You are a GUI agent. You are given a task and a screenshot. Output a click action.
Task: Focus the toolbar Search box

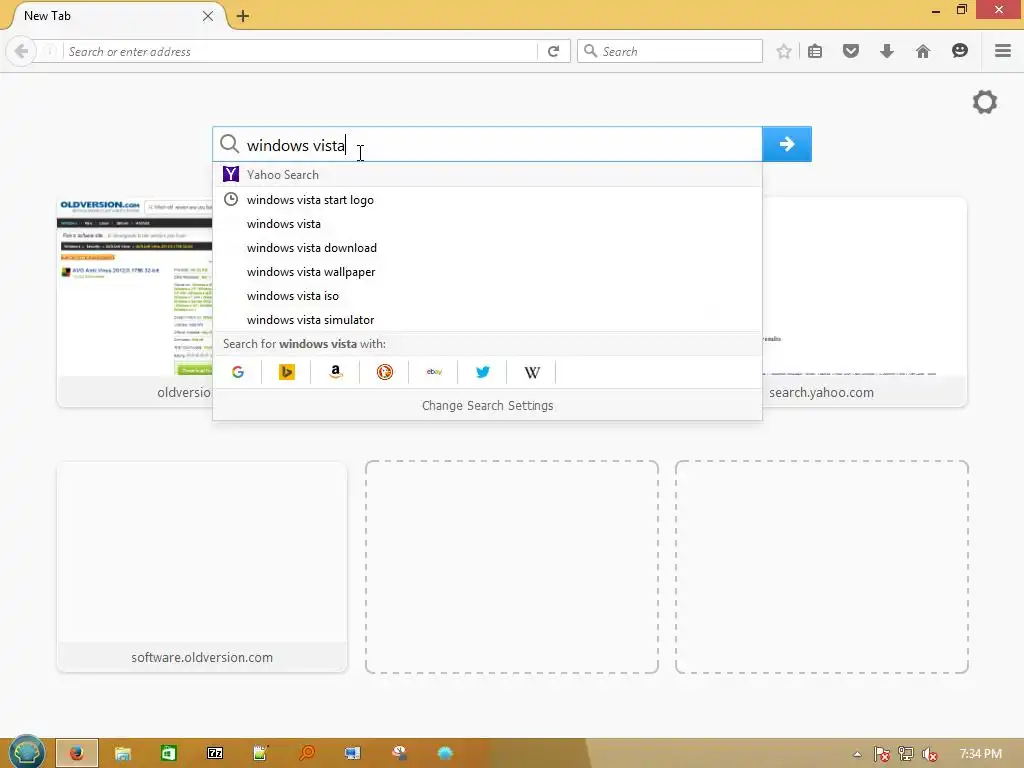coord(669,51)
